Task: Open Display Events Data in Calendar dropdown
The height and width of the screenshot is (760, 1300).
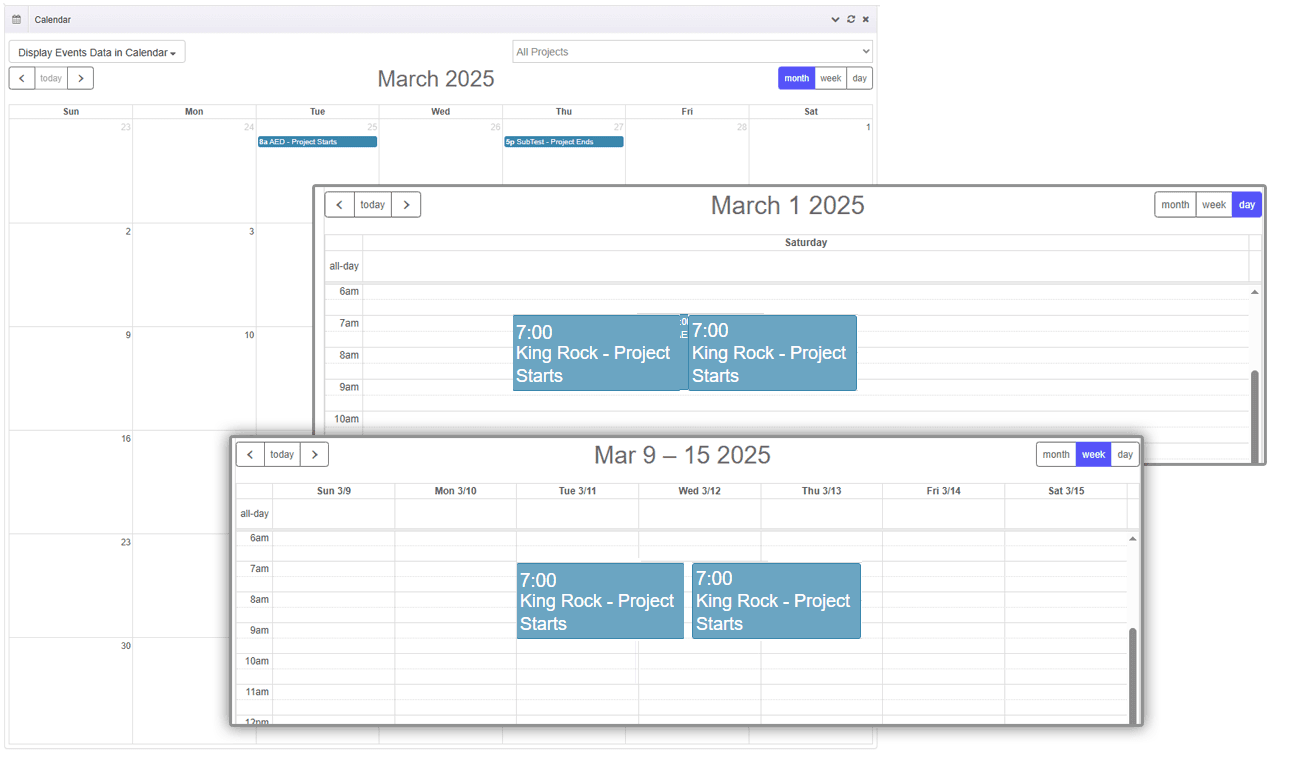Action: click(x=97, y=52)
